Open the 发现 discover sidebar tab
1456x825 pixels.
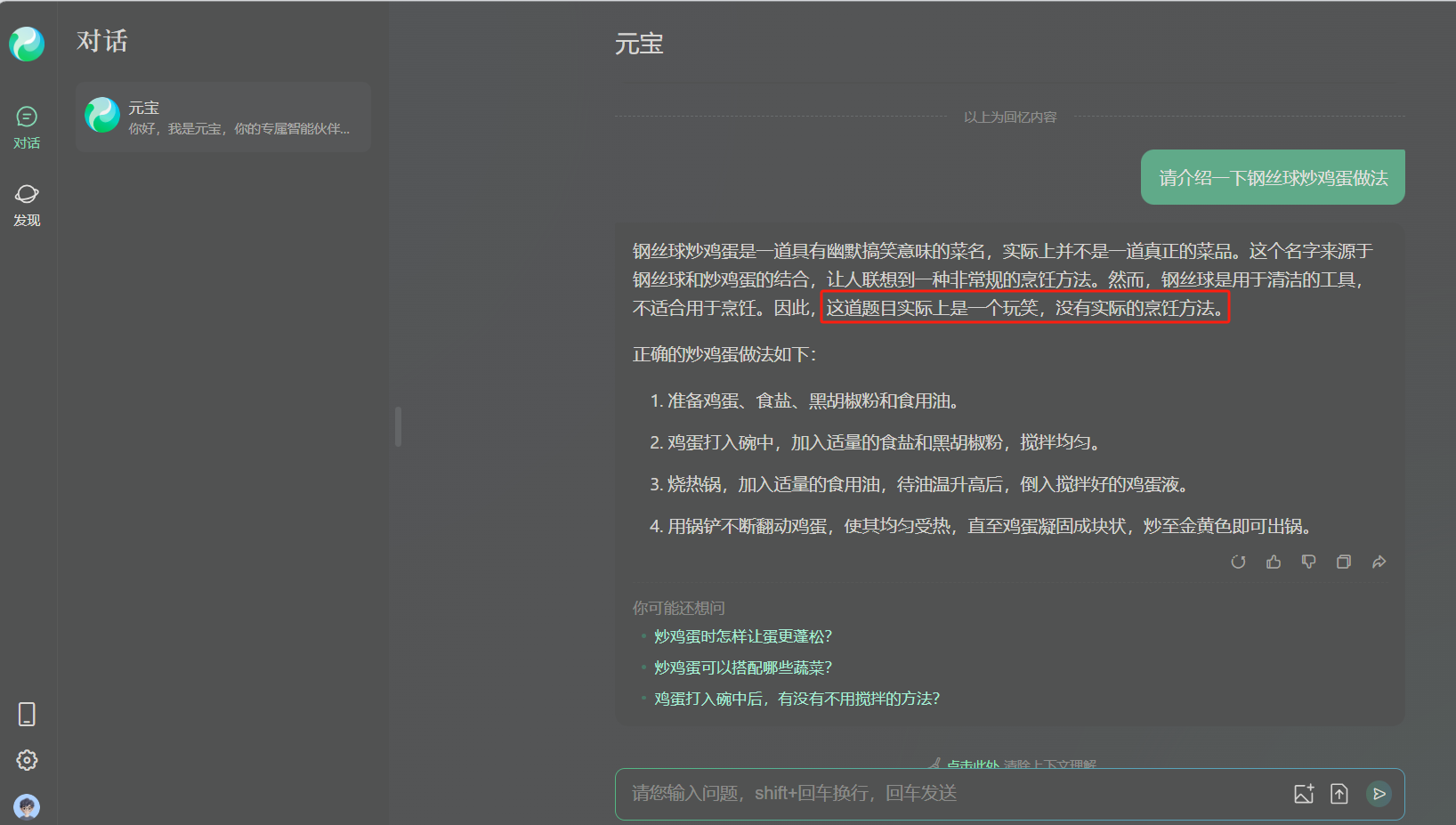(x=27, y=205)
